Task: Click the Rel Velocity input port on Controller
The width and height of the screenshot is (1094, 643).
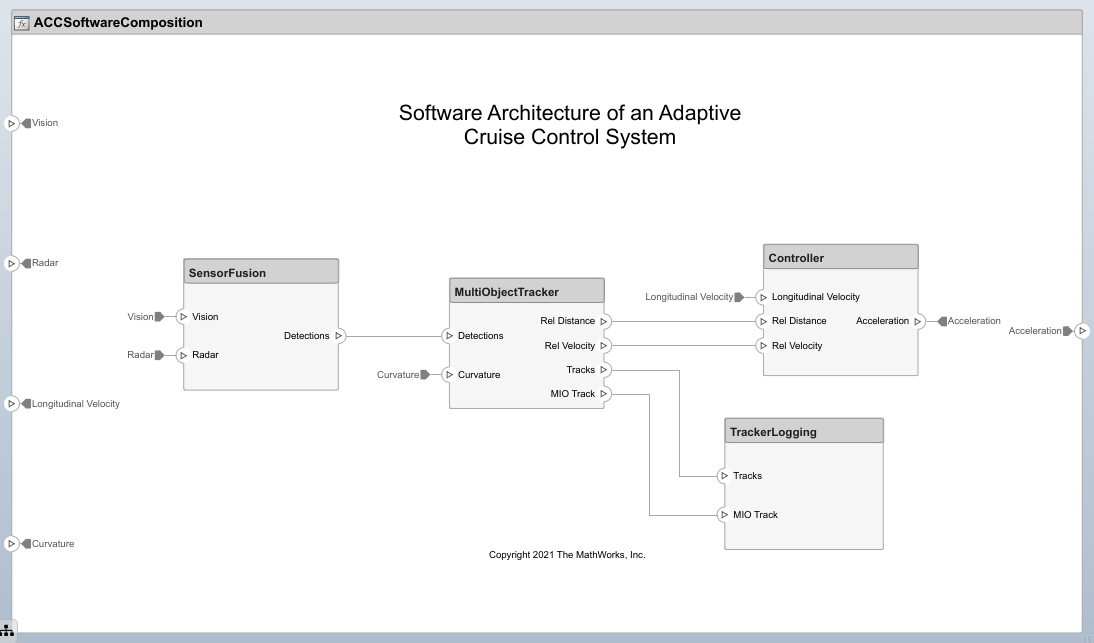Action: point(763,346)
